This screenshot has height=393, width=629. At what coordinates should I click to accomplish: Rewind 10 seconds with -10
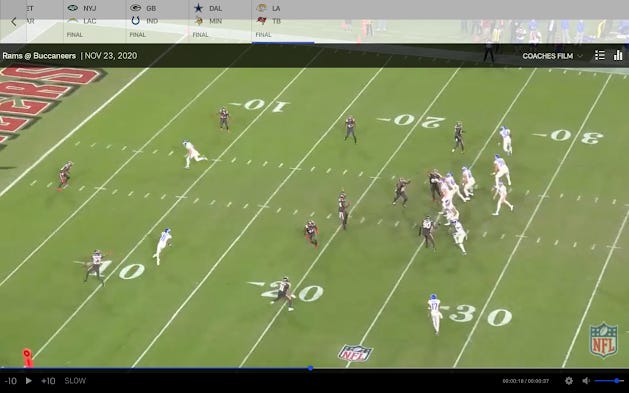click(x=11, y=381)
